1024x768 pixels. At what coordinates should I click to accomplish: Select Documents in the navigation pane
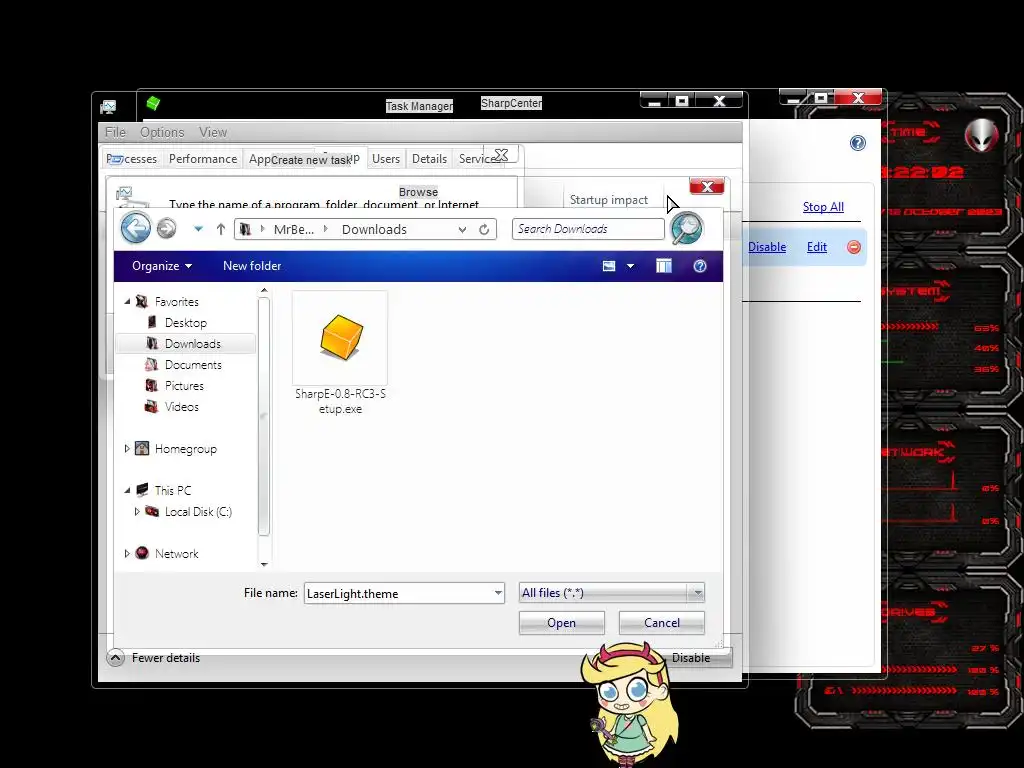pyautogui.click(x=193, y=364)
